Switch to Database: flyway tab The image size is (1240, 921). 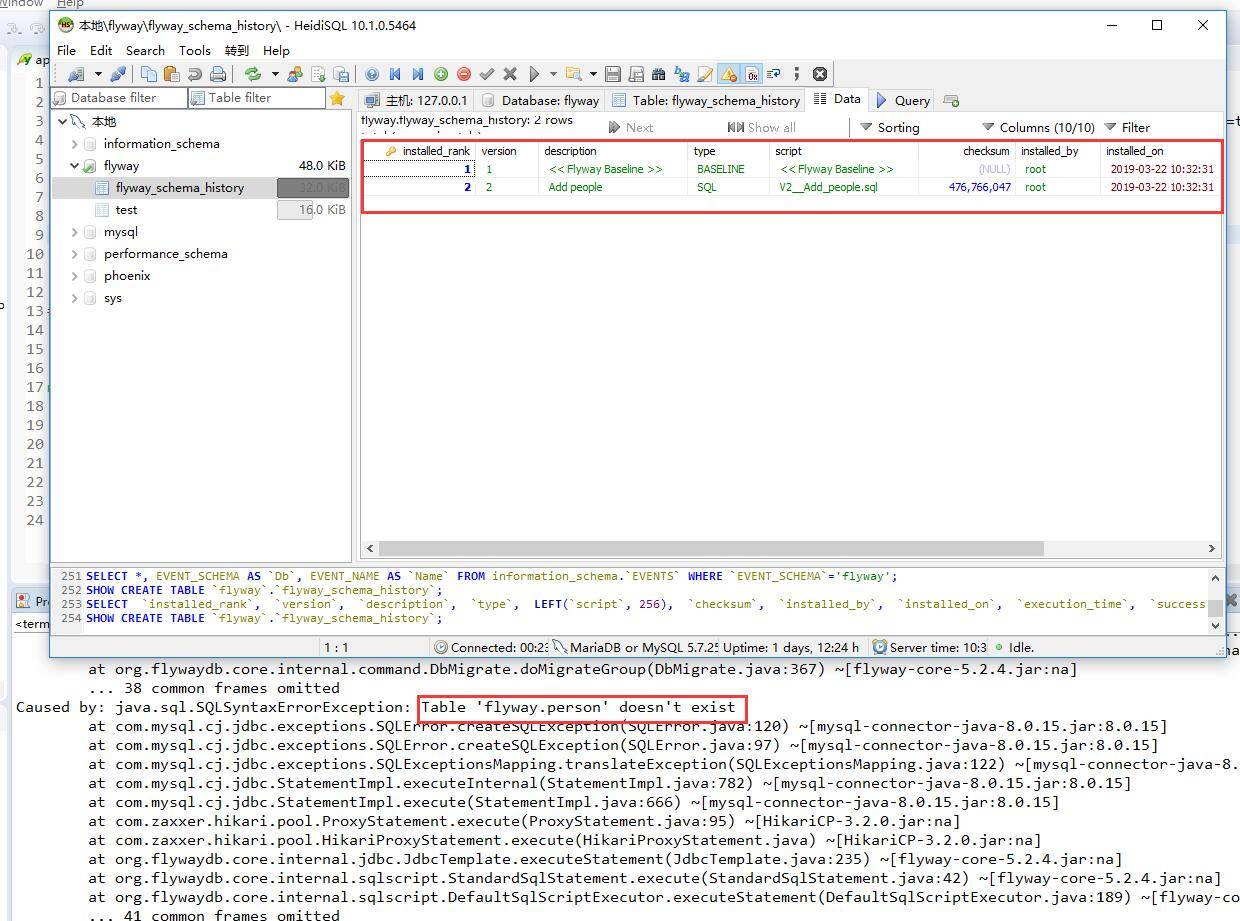click(x=540, y=100)
